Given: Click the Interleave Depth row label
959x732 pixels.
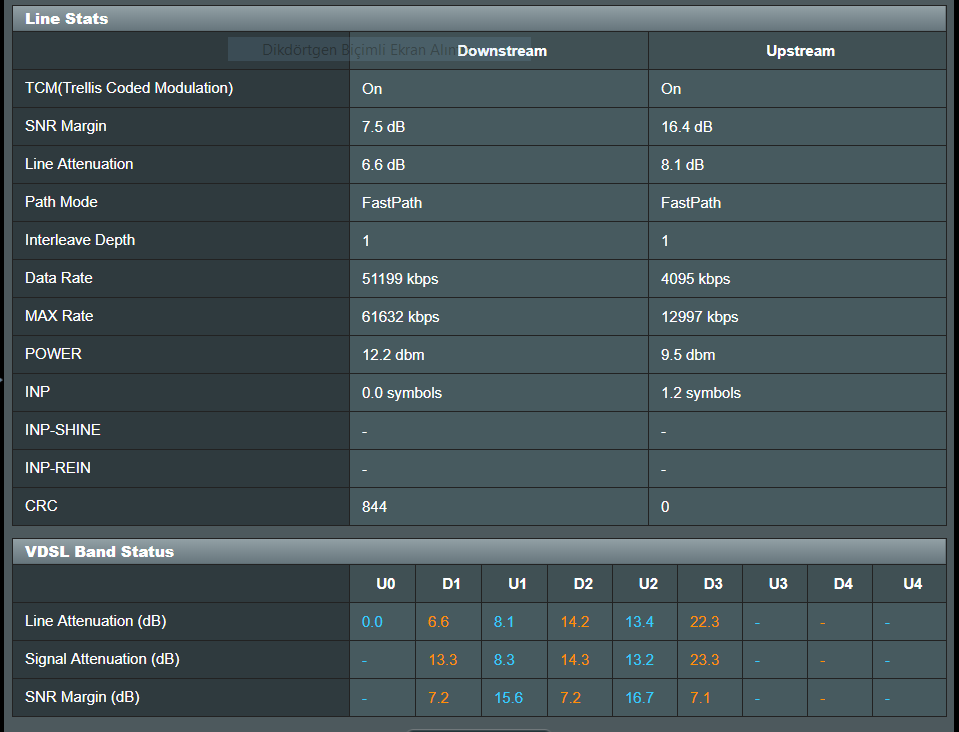Looking at the screenshot, I should point(80,240).
